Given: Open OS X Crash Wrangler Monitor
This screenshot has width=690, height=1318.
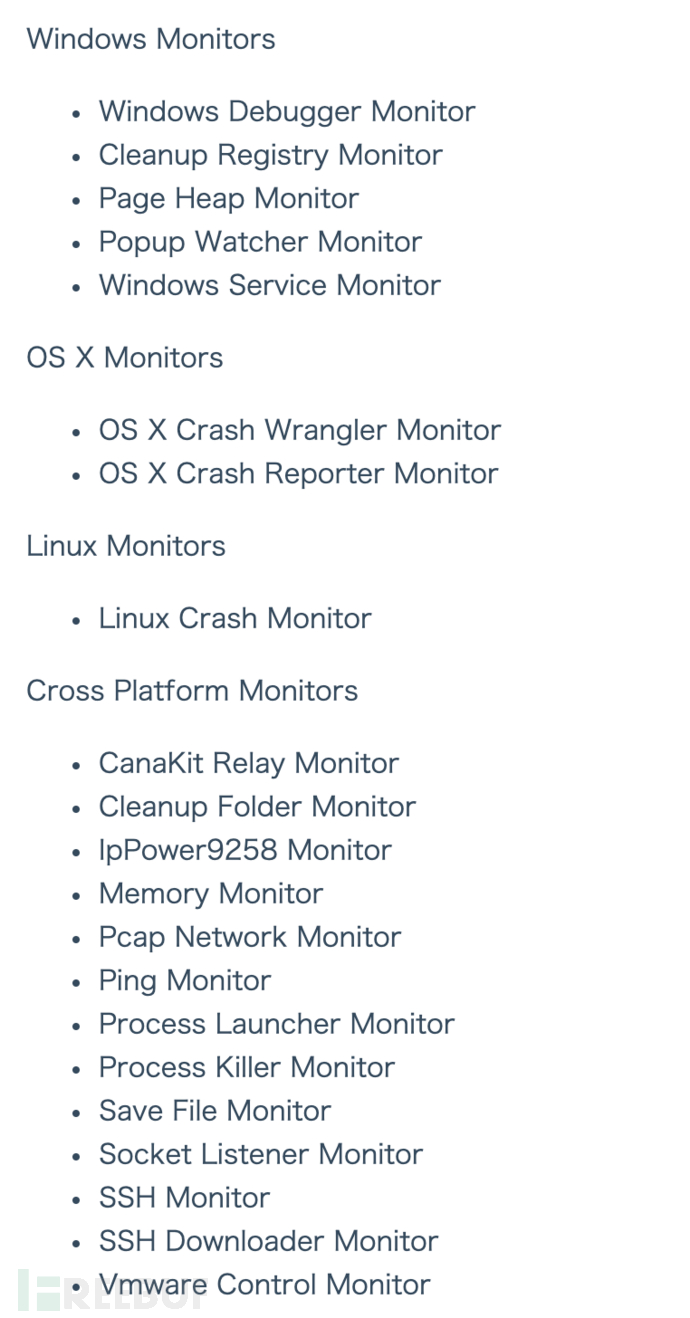Looking at the screenshot, I should click(x=299, y=430).
